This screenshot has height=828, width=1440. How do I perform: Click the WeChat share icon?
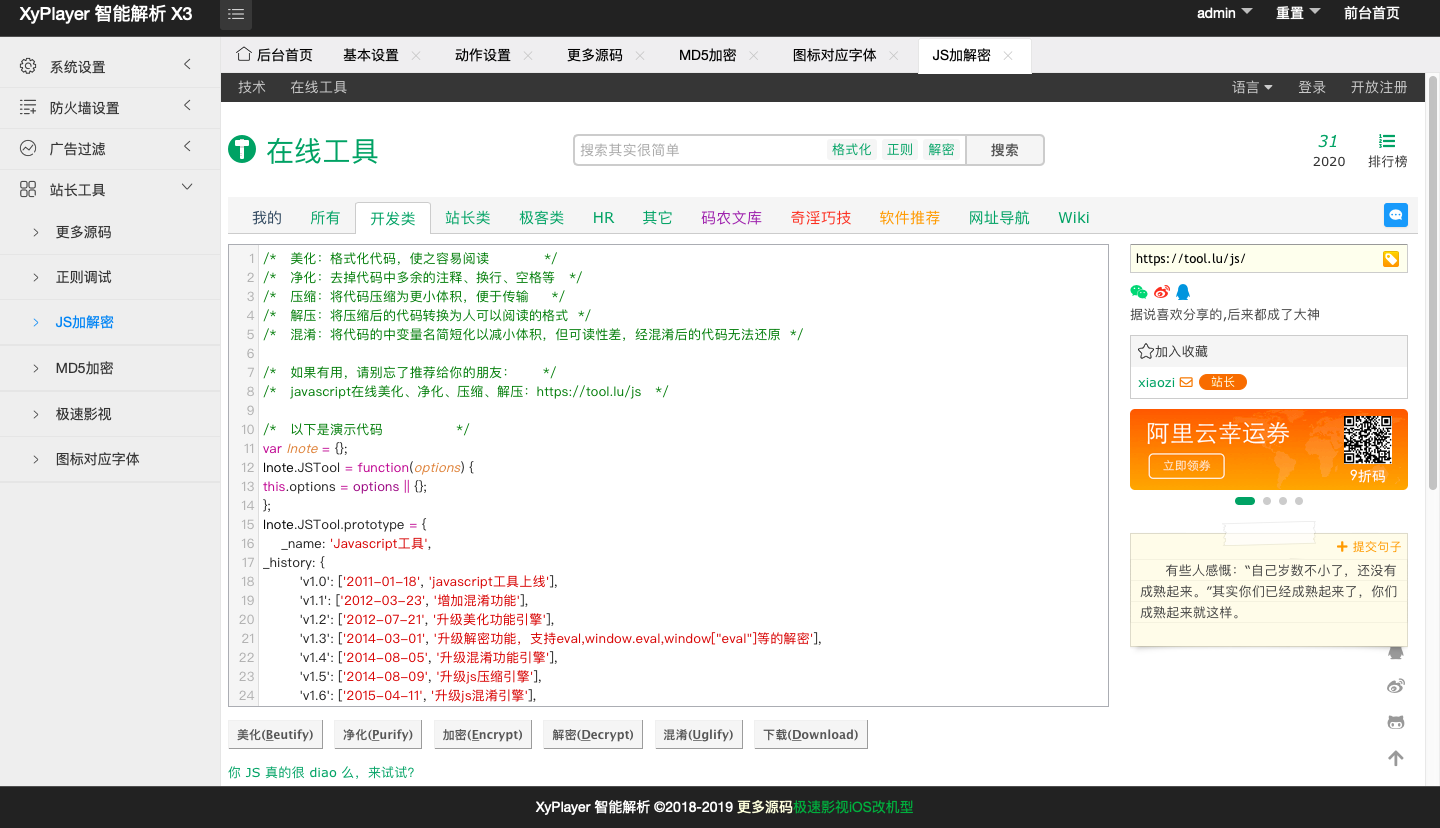coord(1139,292)
